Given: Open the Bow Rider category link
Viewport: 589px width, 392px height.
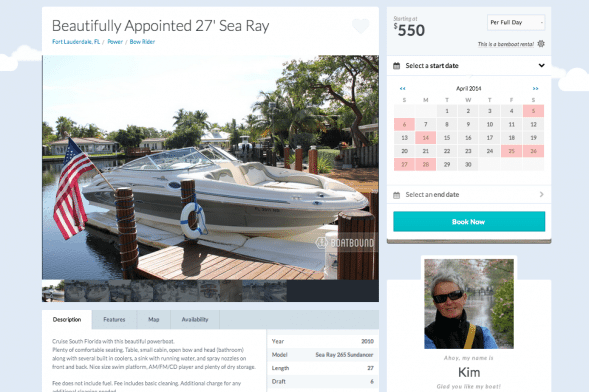Looking at the screenshot, I should [x=142, y=42].
